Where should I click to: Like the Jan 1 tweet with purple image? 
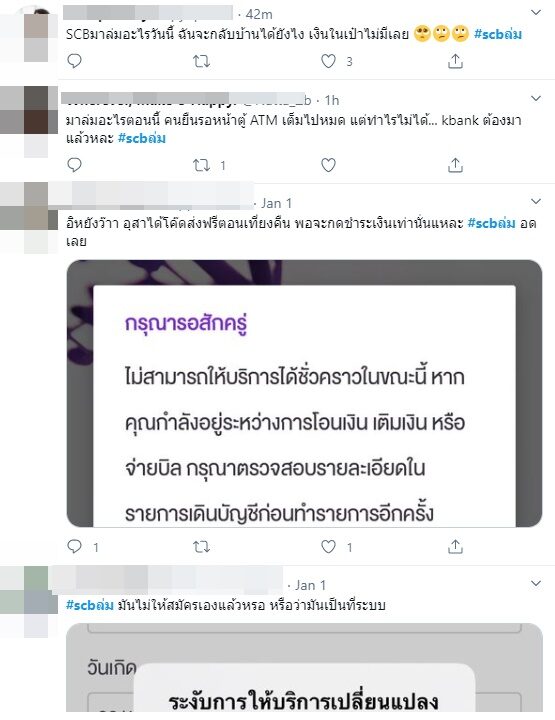pos(328,546)
